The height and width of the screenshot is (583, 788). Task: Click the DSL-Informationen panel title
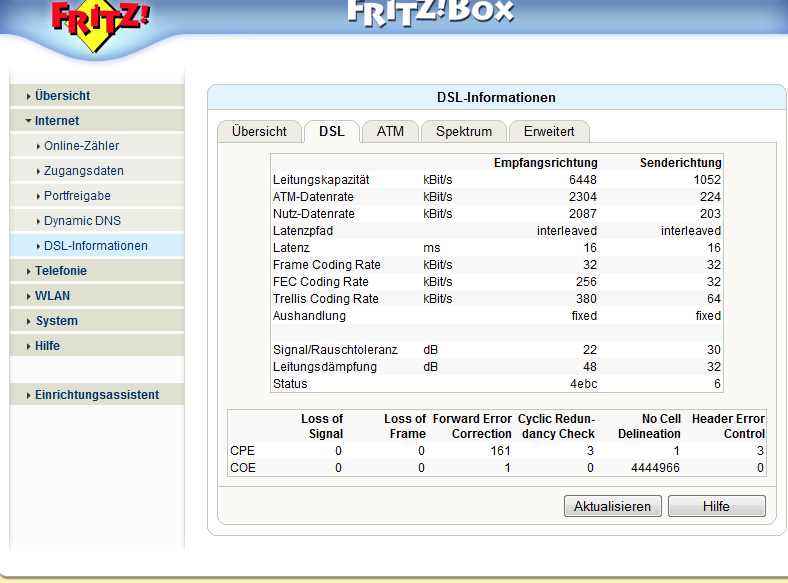(x=496, y=98)
